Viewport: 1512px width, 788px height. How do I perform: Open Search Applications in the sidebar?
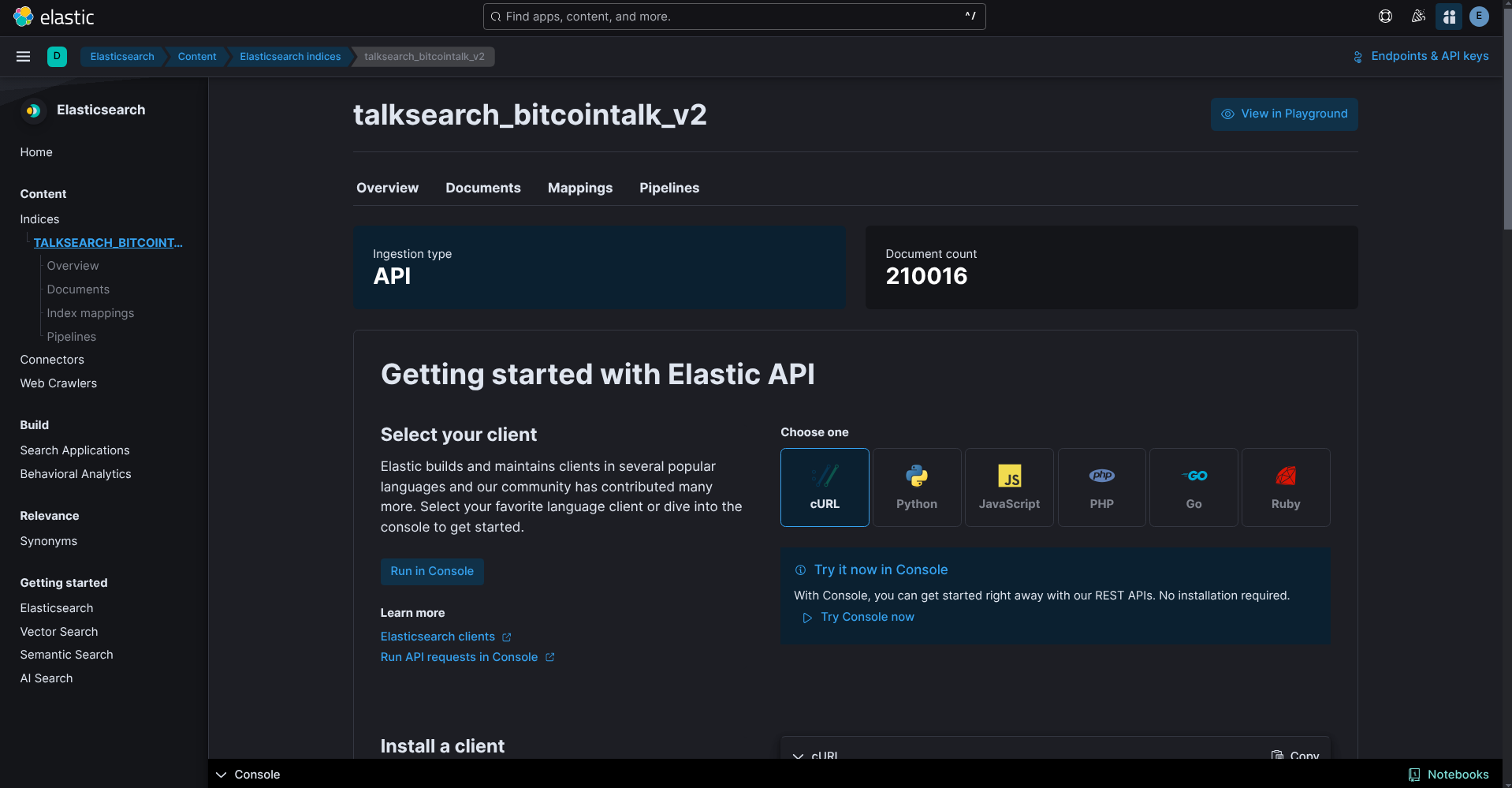75,450
